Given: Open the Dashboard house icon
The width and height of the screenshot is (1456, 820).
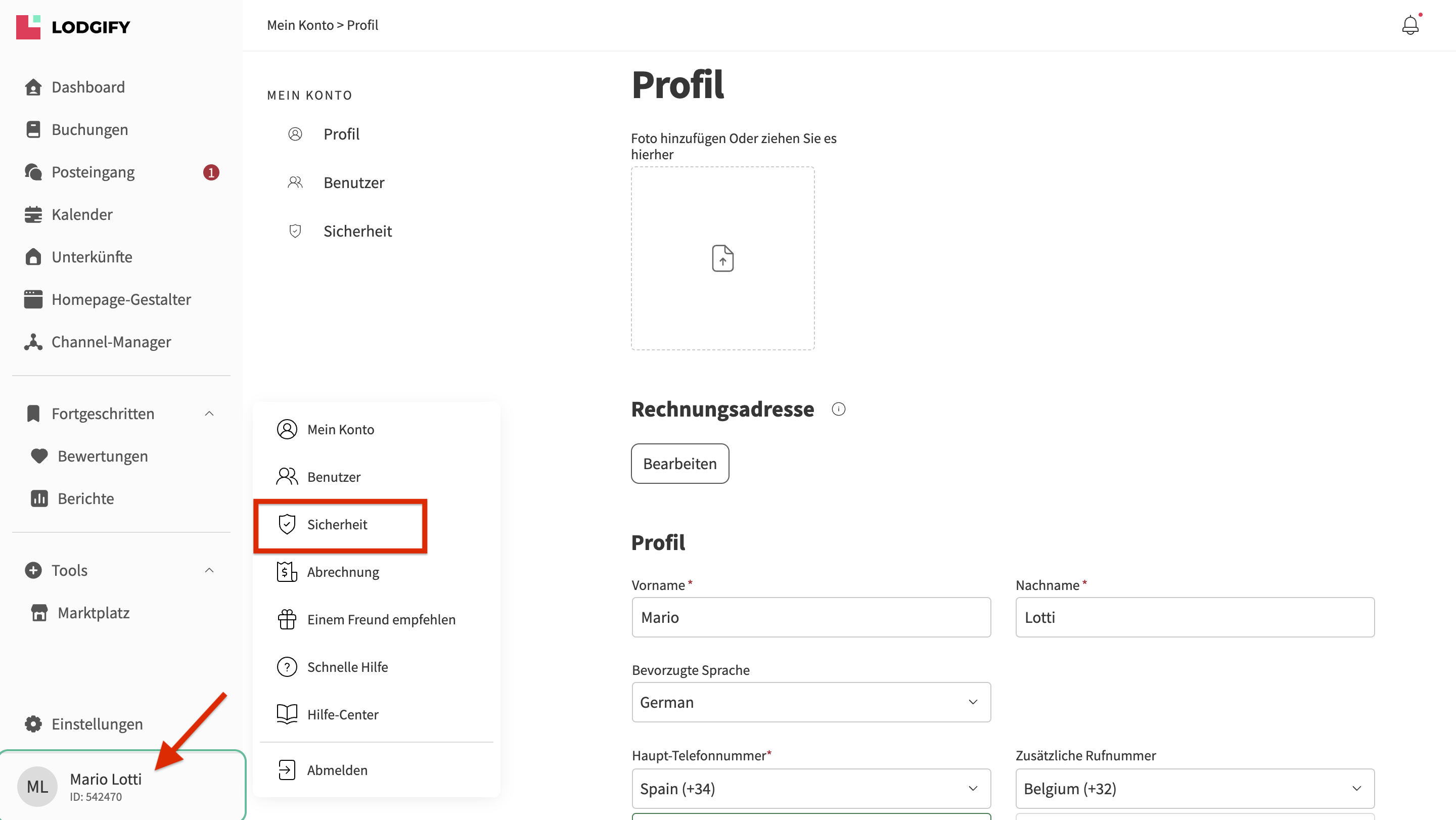Looking at the screenshot, I should point(33,87).
